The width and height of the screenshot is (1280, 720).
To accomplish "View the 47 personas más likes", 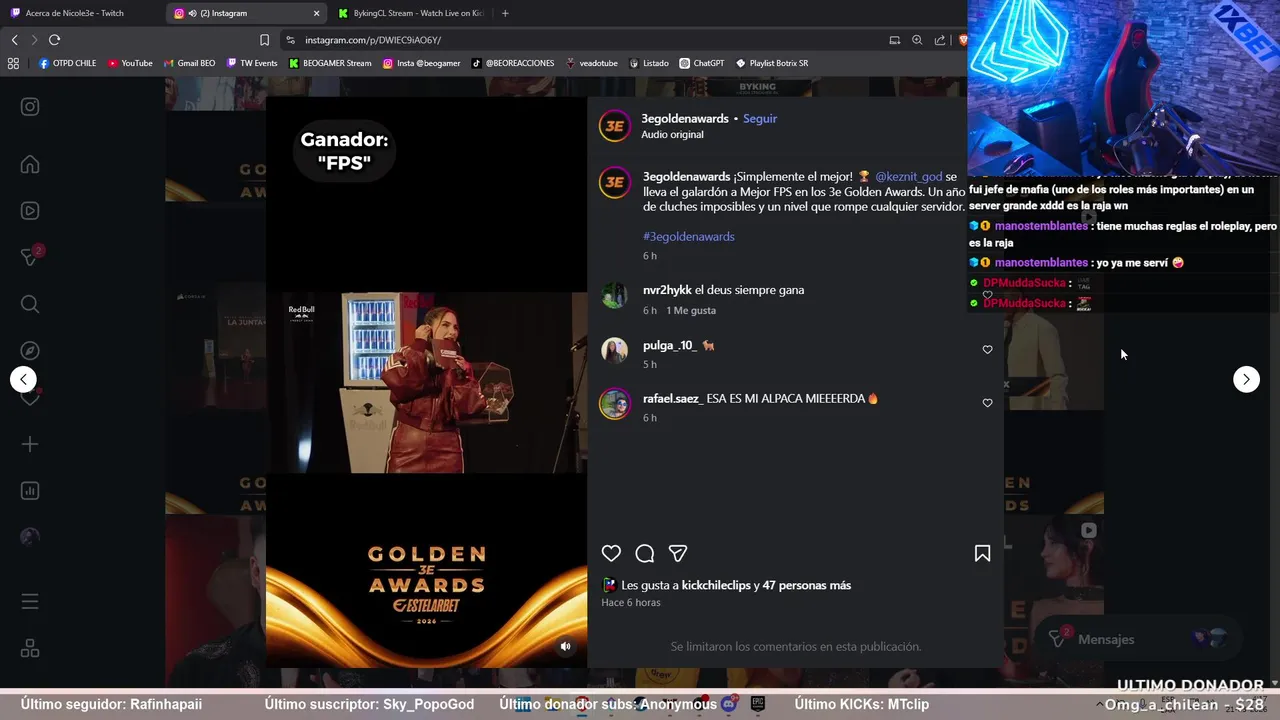I will point(807,585).
